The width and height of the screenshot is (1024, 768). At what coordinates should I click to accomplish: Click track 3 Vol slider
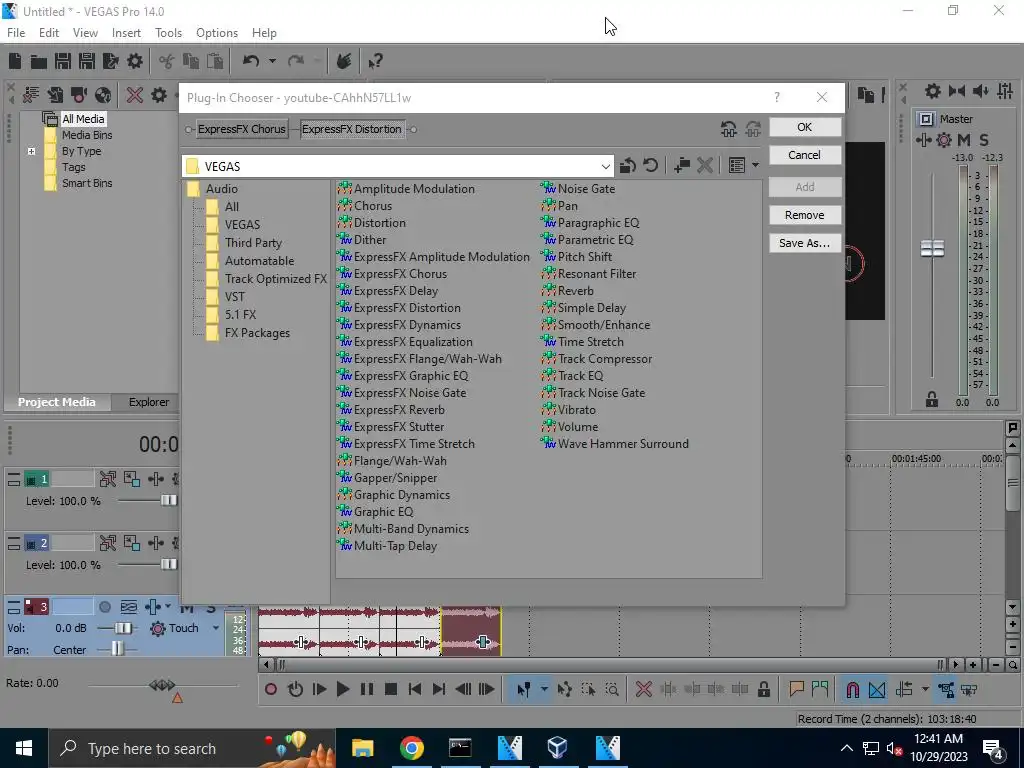(122, 628)
